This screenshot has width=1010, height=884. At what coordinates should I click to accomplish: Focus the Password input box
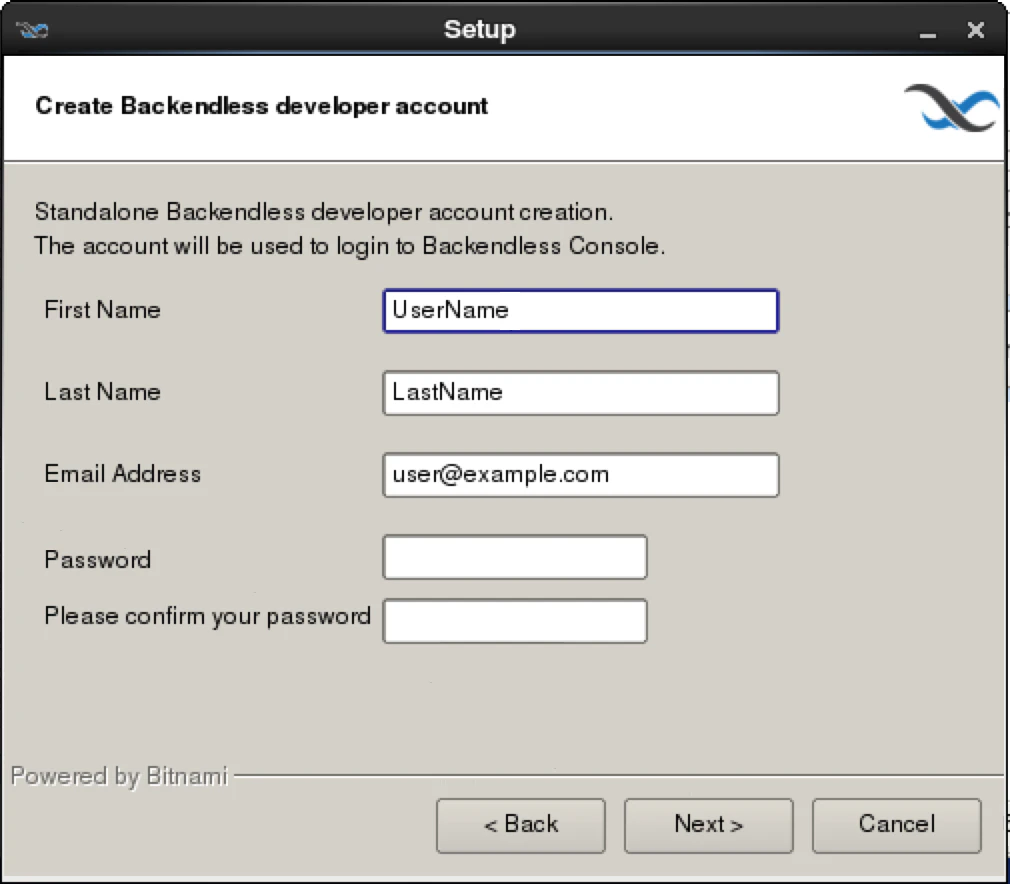515,557
